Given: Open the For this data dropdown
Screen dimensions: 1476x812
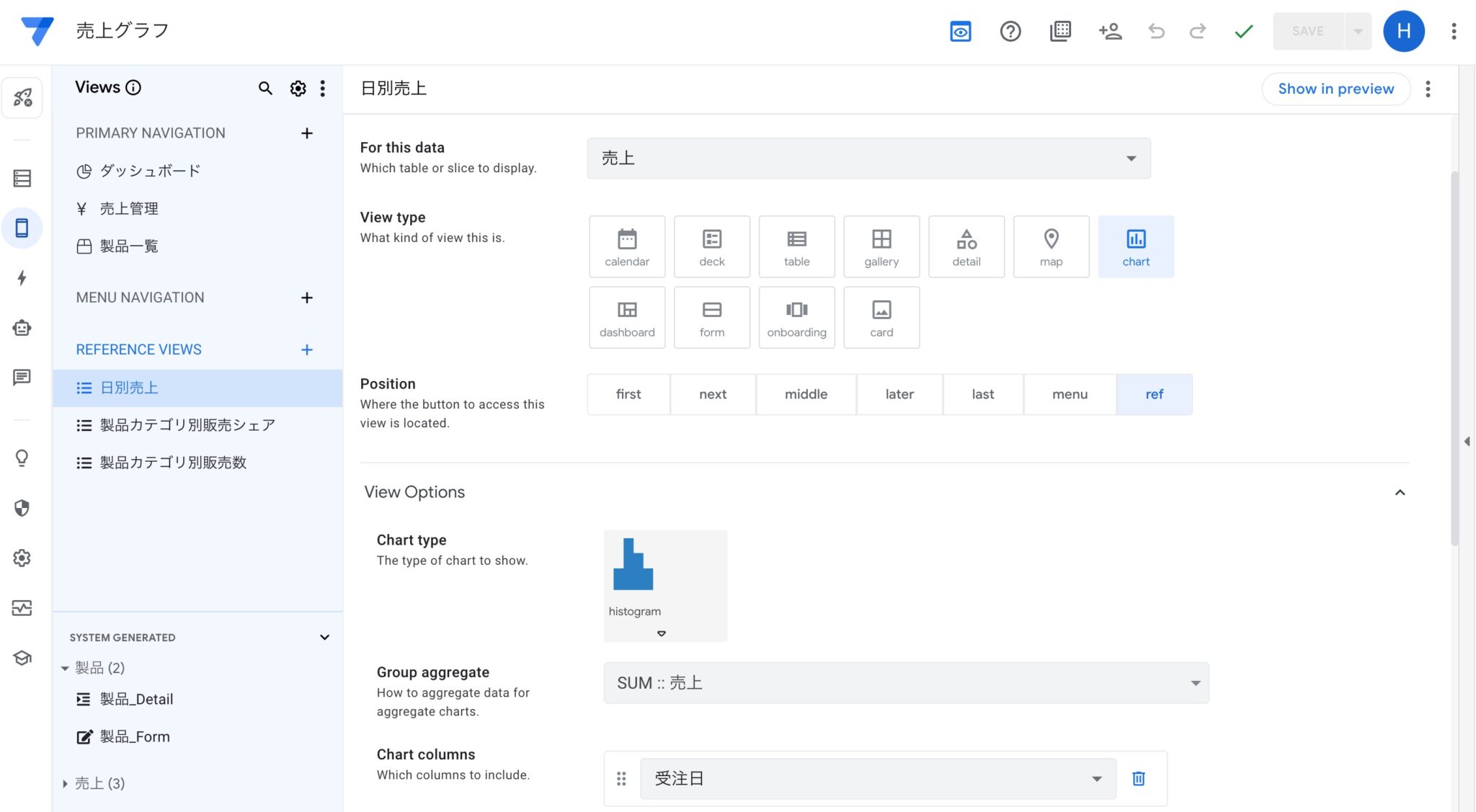Looking at the screenshot, I should (868, 158).
